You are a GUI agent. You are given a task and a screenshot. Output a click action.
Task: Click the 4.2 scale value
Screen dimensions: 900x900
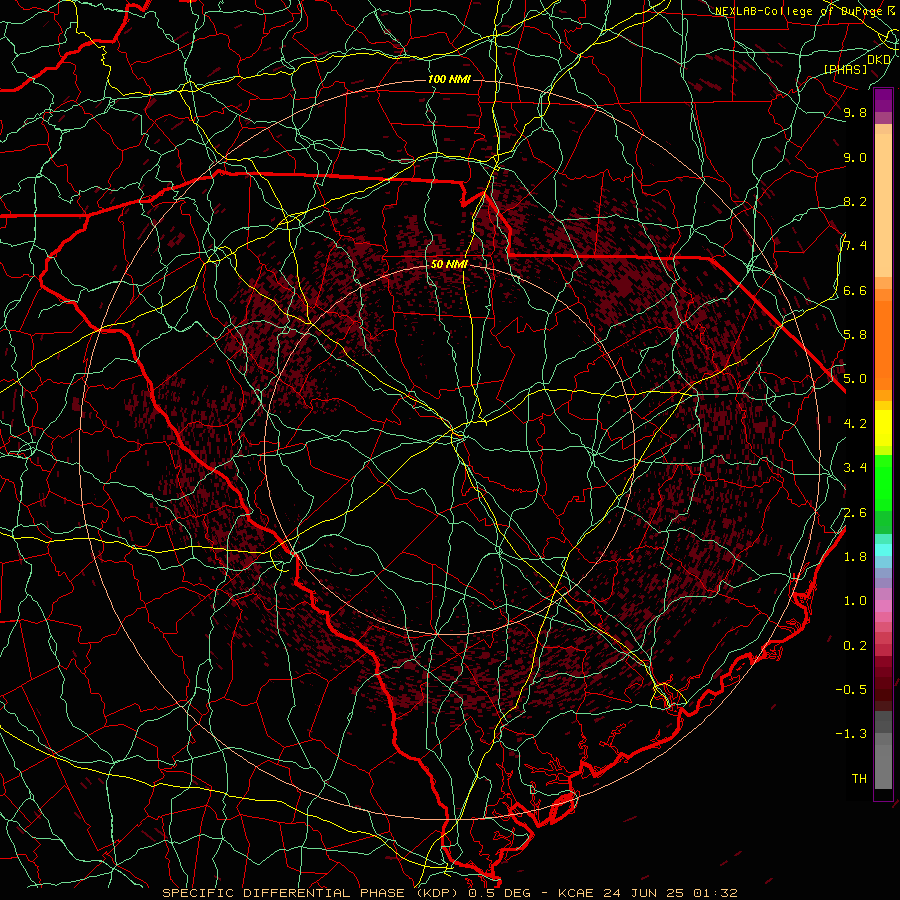855,424
